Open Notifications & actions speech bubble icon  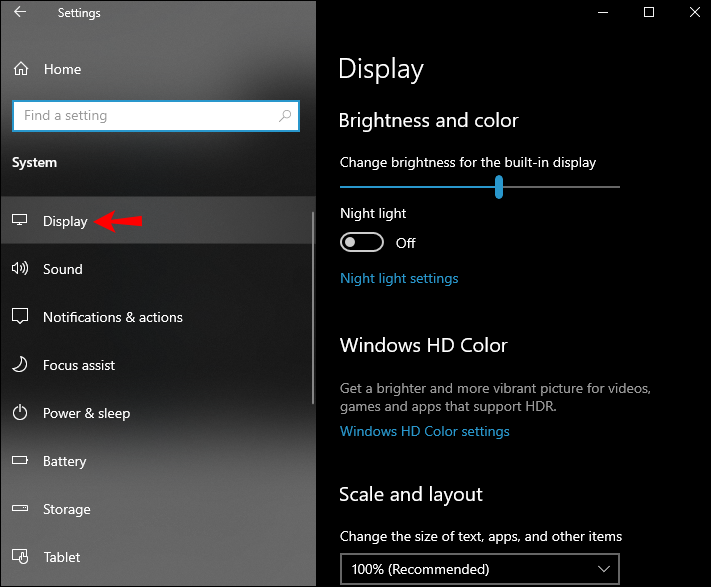pos(19,316)
